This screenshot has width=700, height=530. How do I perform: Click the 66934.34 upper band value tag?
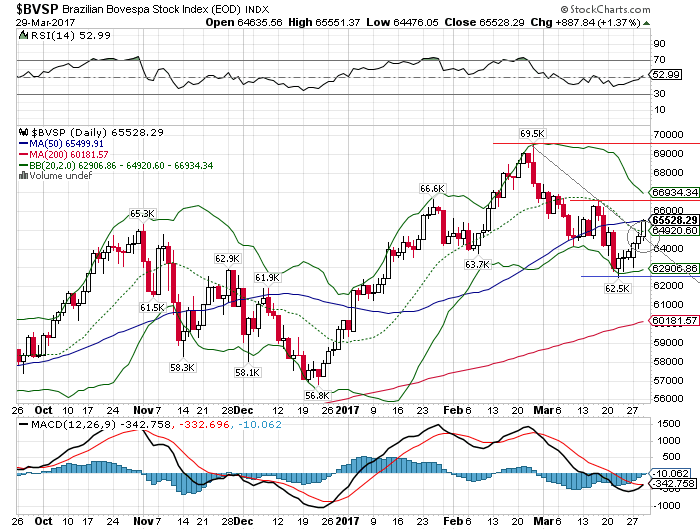[674, 192]
